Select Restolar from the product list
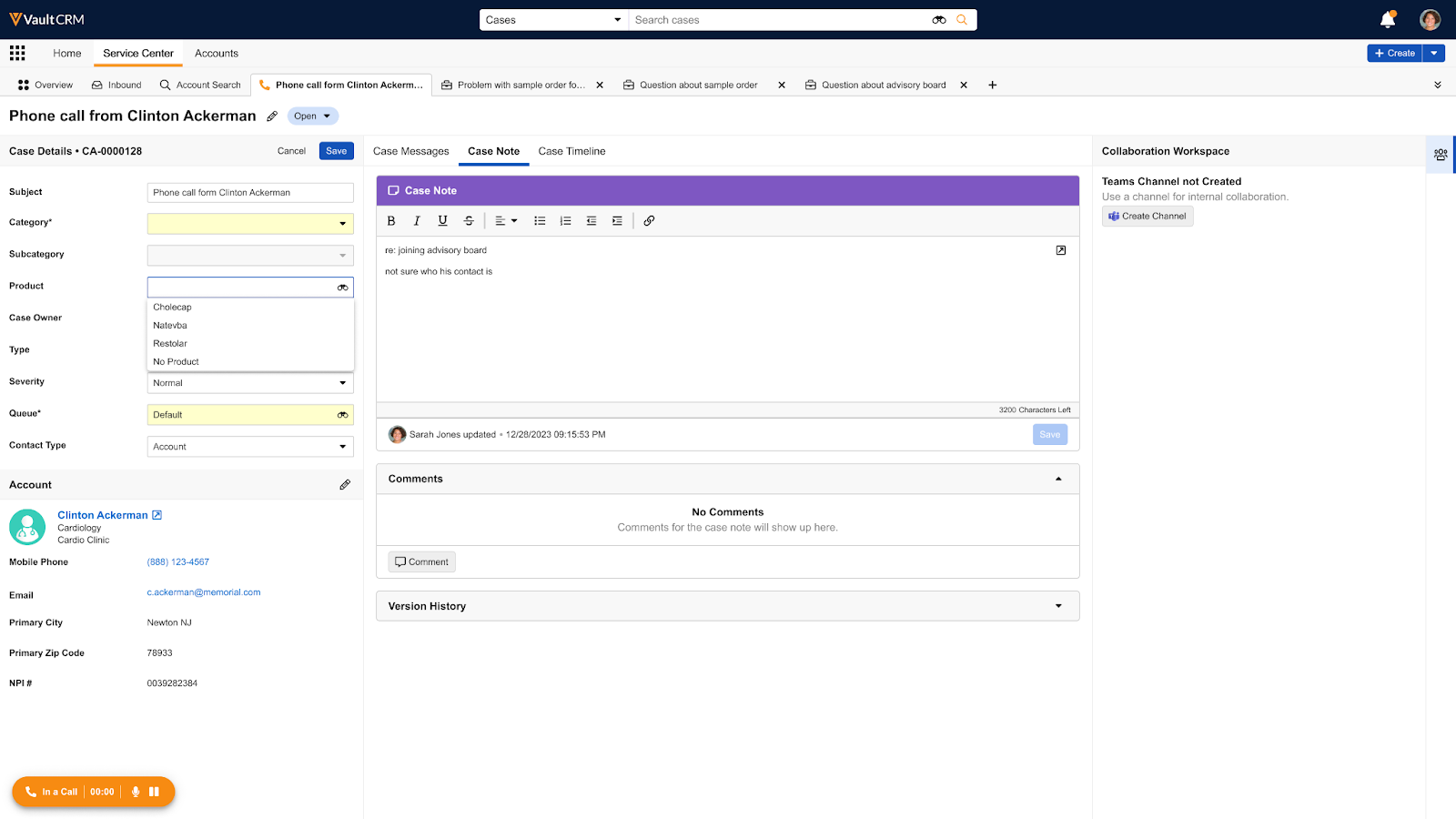Image resolution: width=1456 pixels, height=819 pixels. (170, 344)
